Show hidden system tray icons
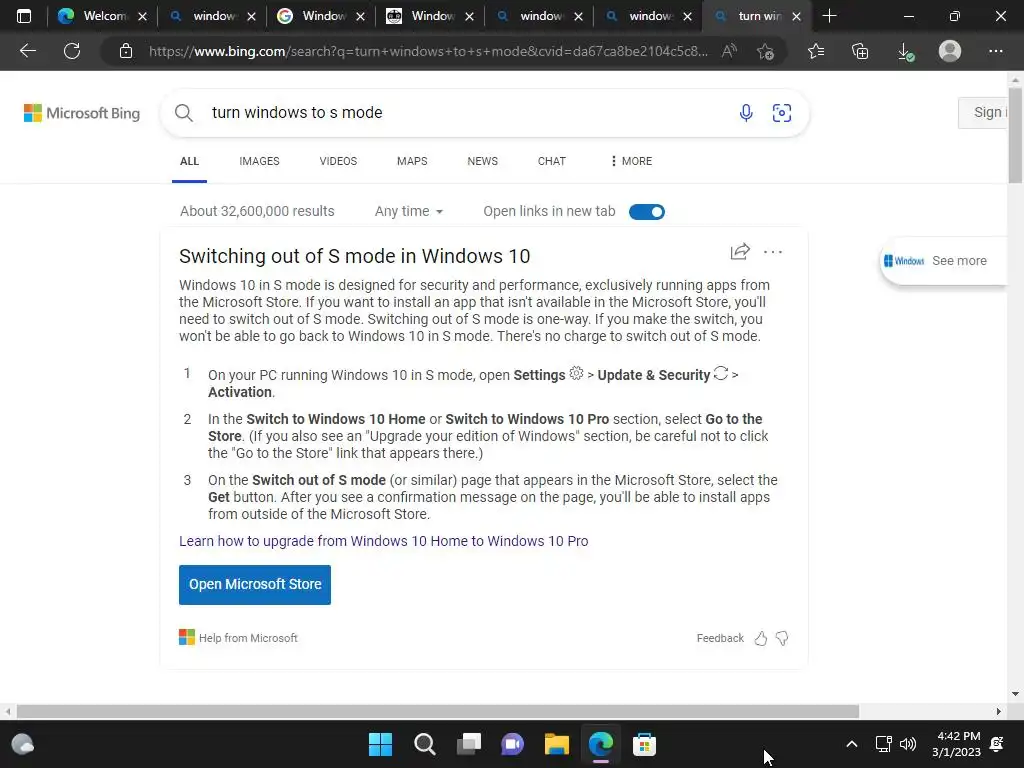 point(851,744)
